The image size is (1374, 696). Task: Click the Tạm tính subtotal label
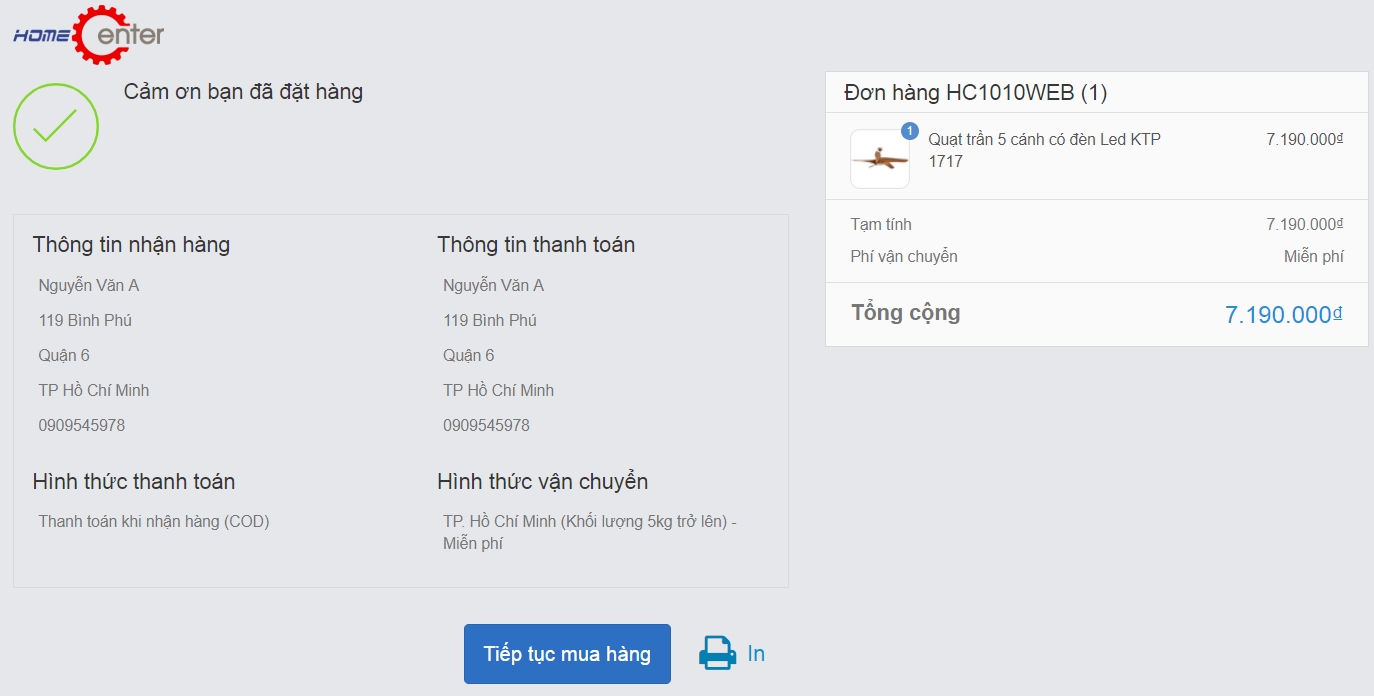pos(881,224)
